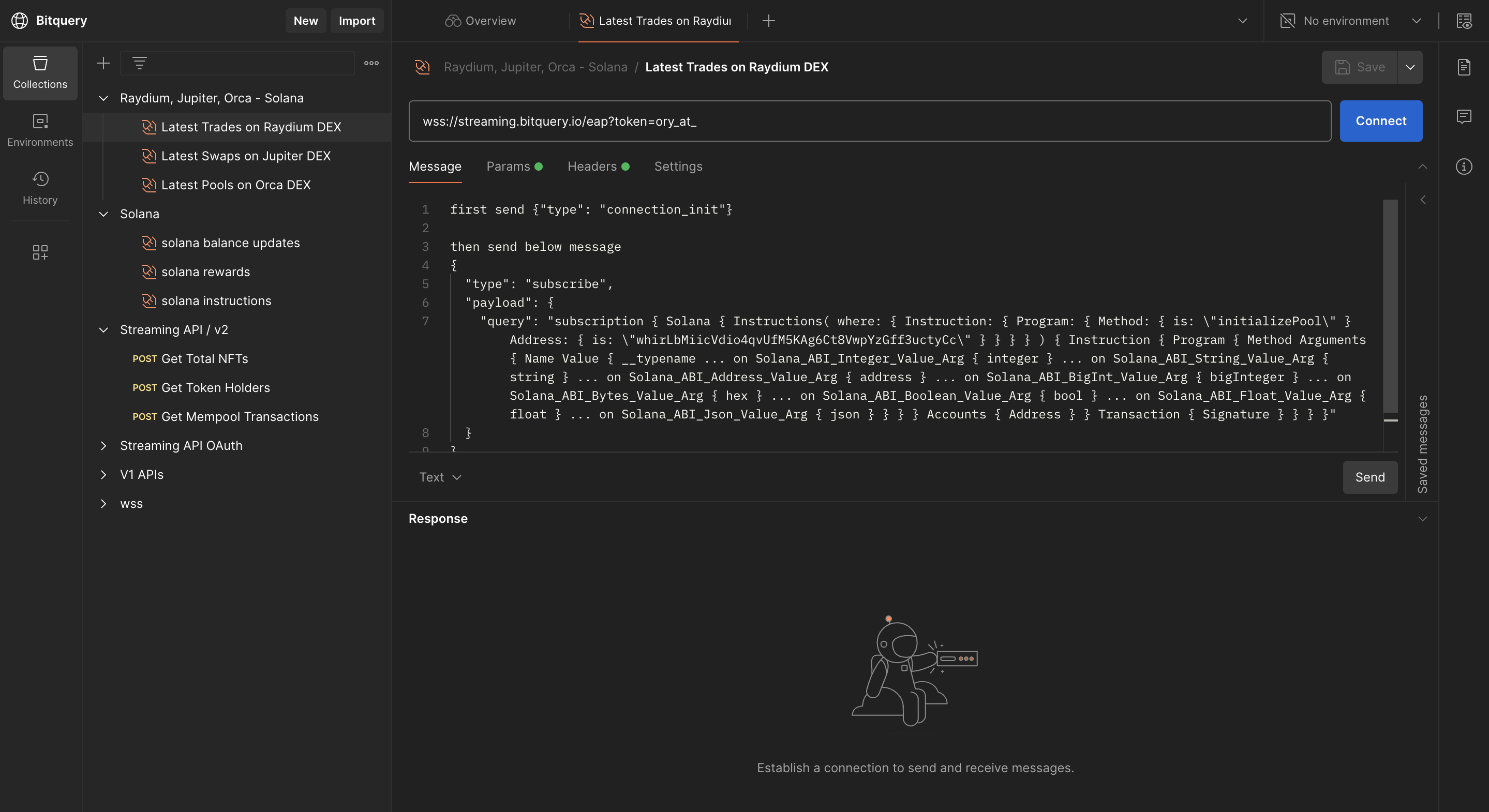Create a new collection with the plus icon

click(103, 63)
